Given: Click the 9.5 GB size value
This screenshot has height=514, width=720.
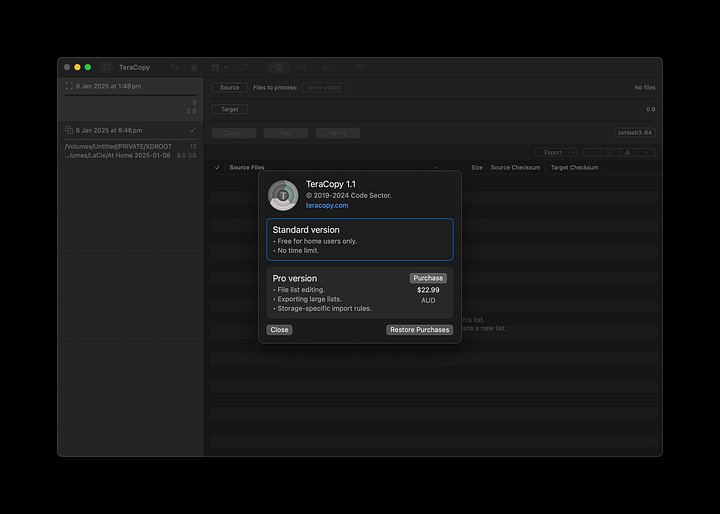Looking at the screenshot, I should point(187,155).
